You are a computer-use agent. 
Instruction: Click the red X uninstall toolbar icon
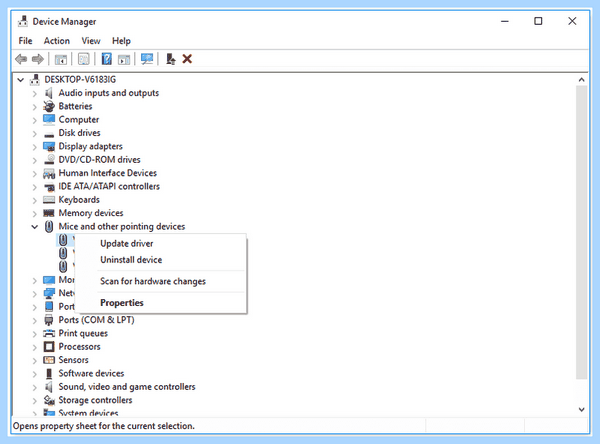(187, 59)
